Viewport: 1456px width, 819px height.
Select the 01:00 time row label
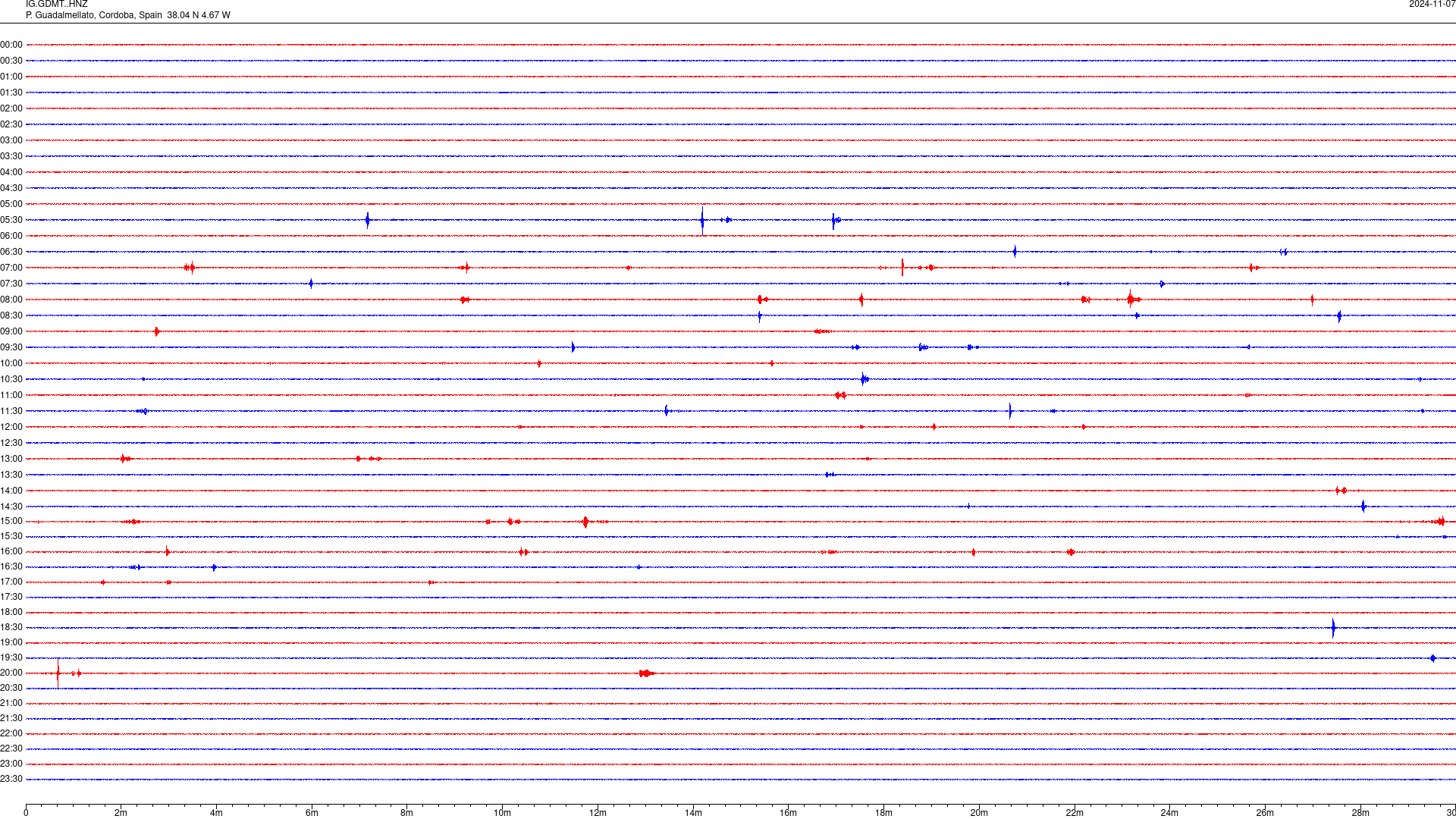point(11,77)
